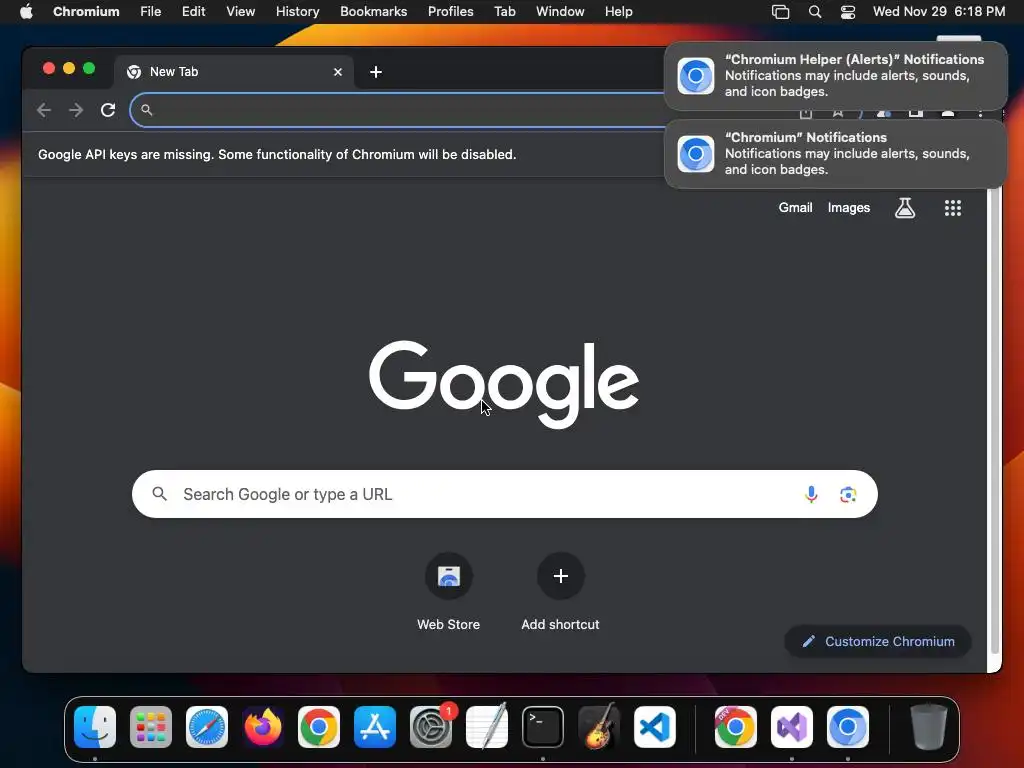Click the date and time in menu bar
Image resolution: width=1024 pixels, height=768 pixels.
[938, 12]
